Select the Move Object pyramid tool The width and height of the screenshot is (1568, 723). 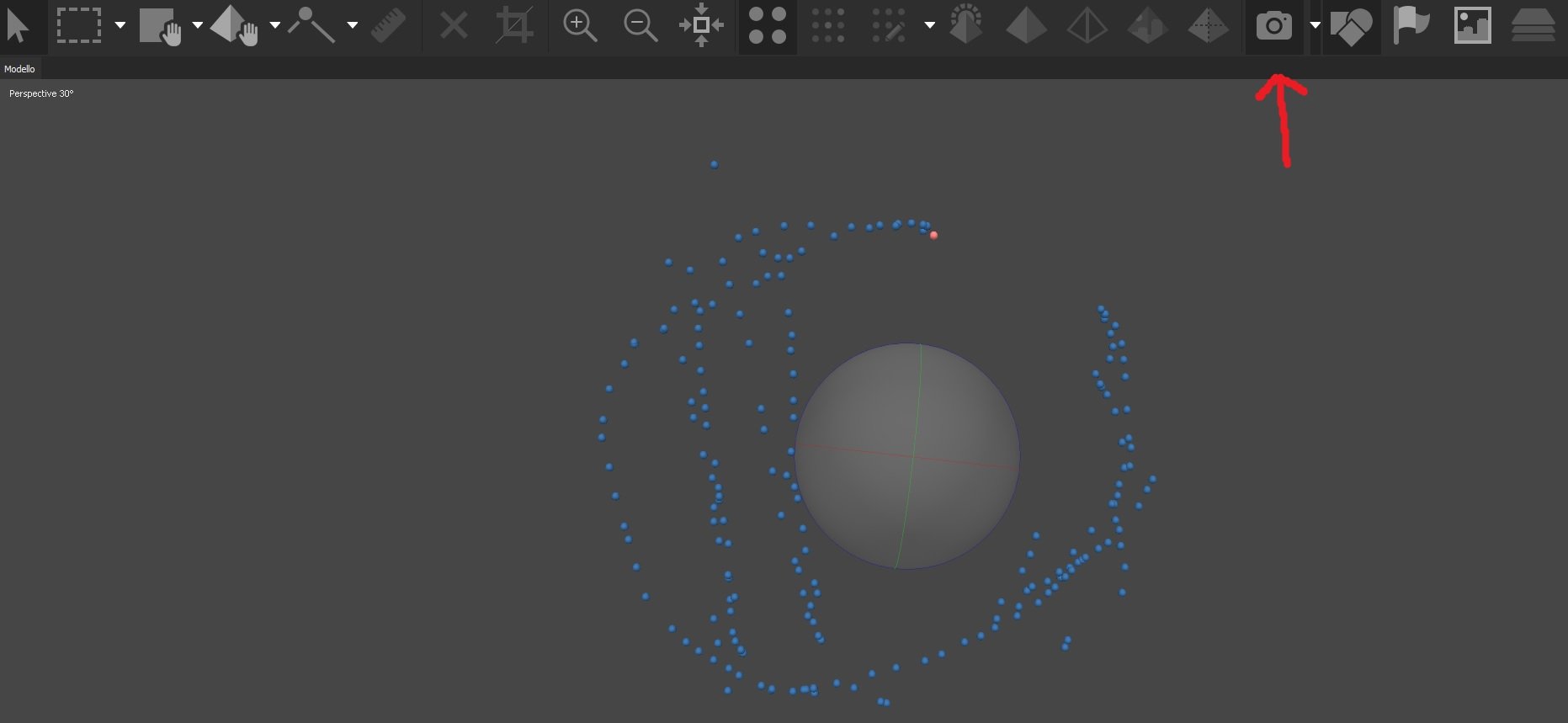pyautogui.click(x=235, y=25)
